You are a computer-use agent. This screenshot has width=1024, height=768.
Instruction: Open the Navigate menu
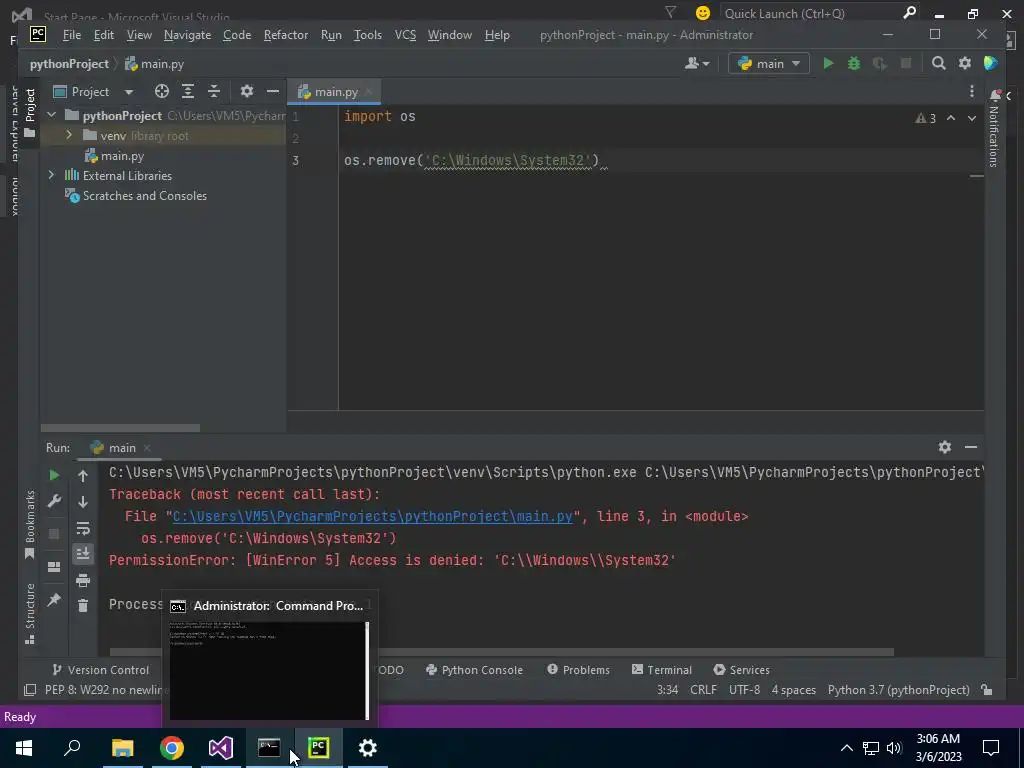click(x=187, y=35)
